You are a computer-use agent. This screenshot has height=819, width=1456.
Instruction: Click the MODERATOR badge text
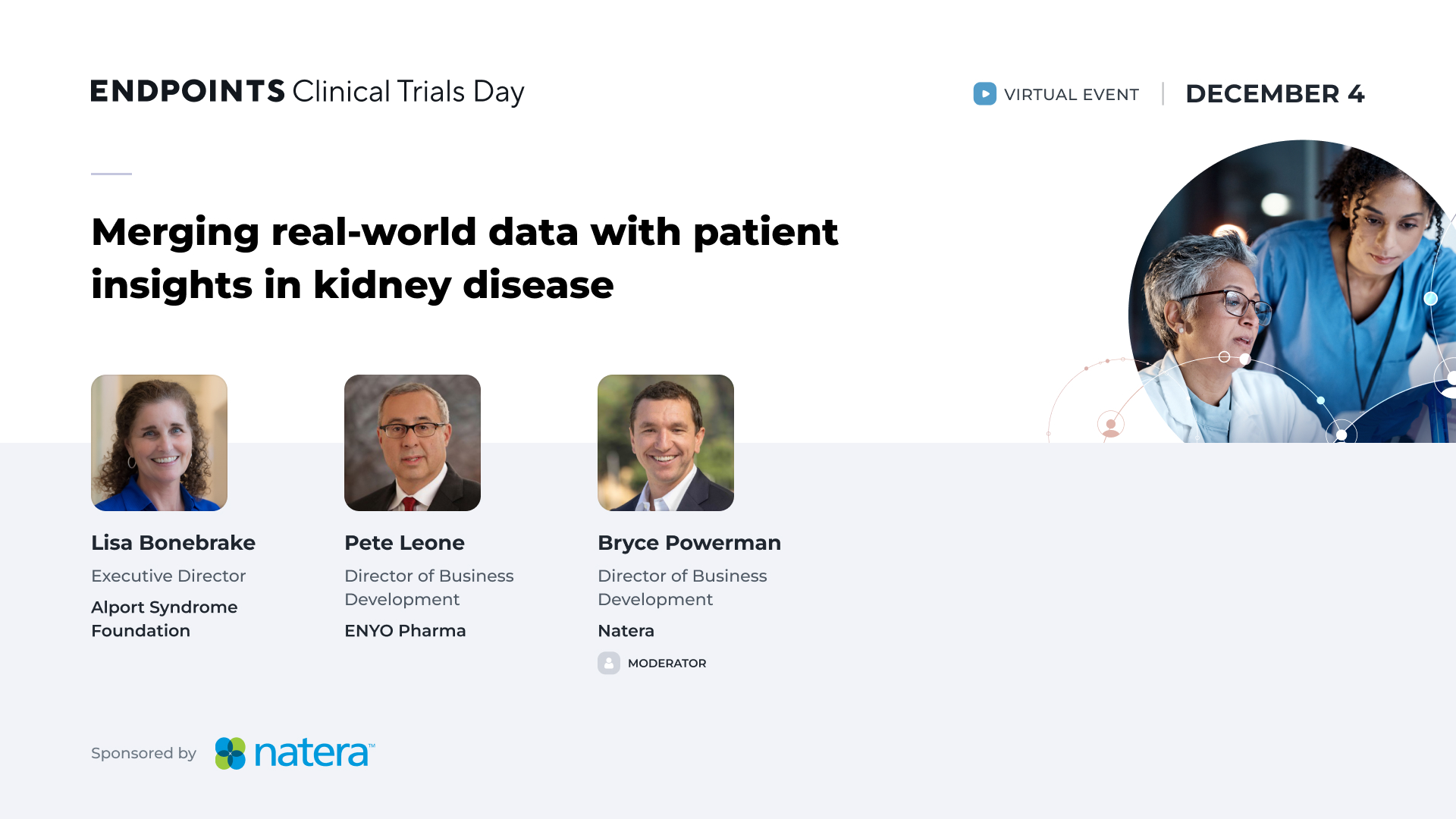(667, 664)
